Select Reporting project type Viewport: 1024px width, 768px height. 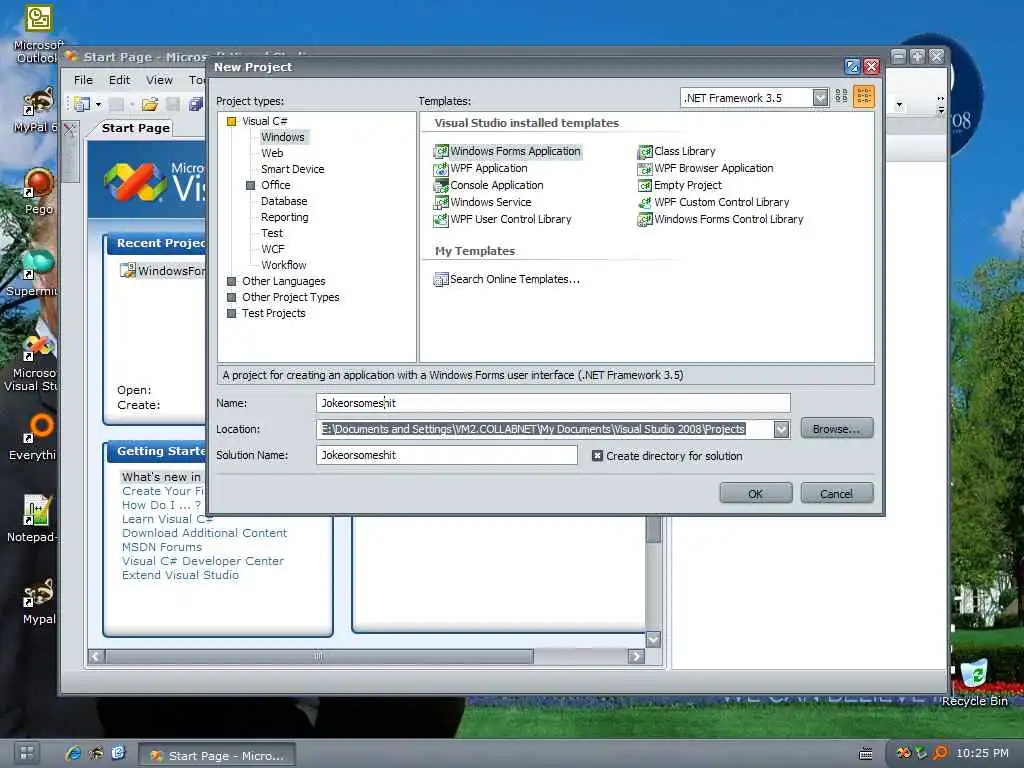[x=285, y=217]
